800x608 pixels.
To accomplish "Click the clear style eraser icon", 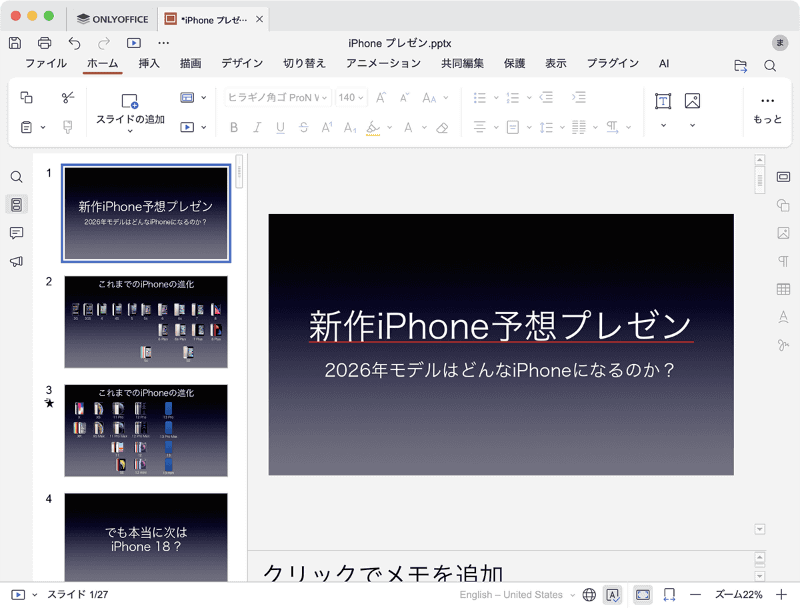I will tap(442, 128).
